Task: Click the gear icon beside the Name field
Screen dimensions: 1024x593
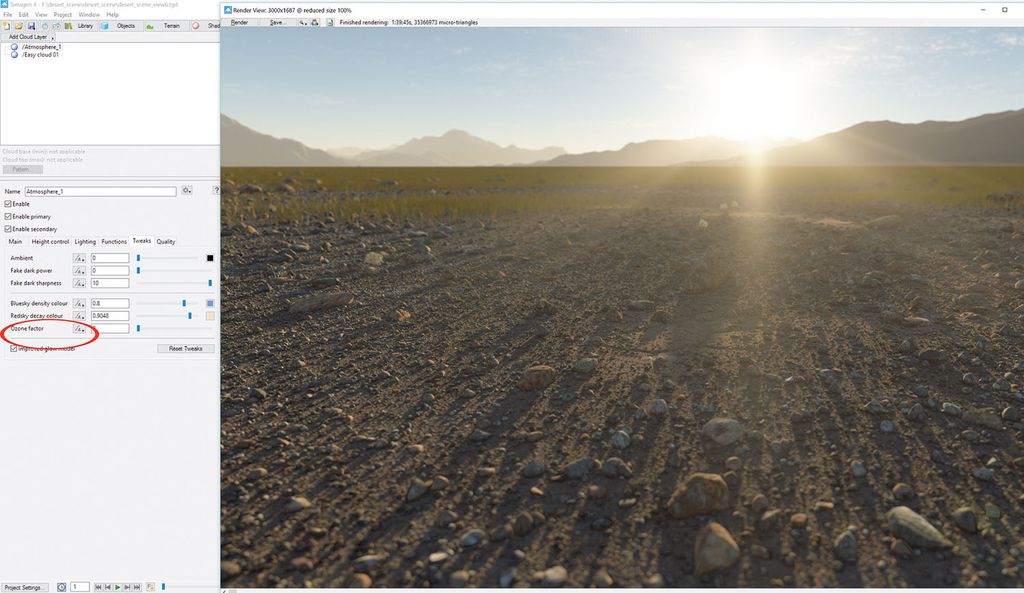Action: 186,190
